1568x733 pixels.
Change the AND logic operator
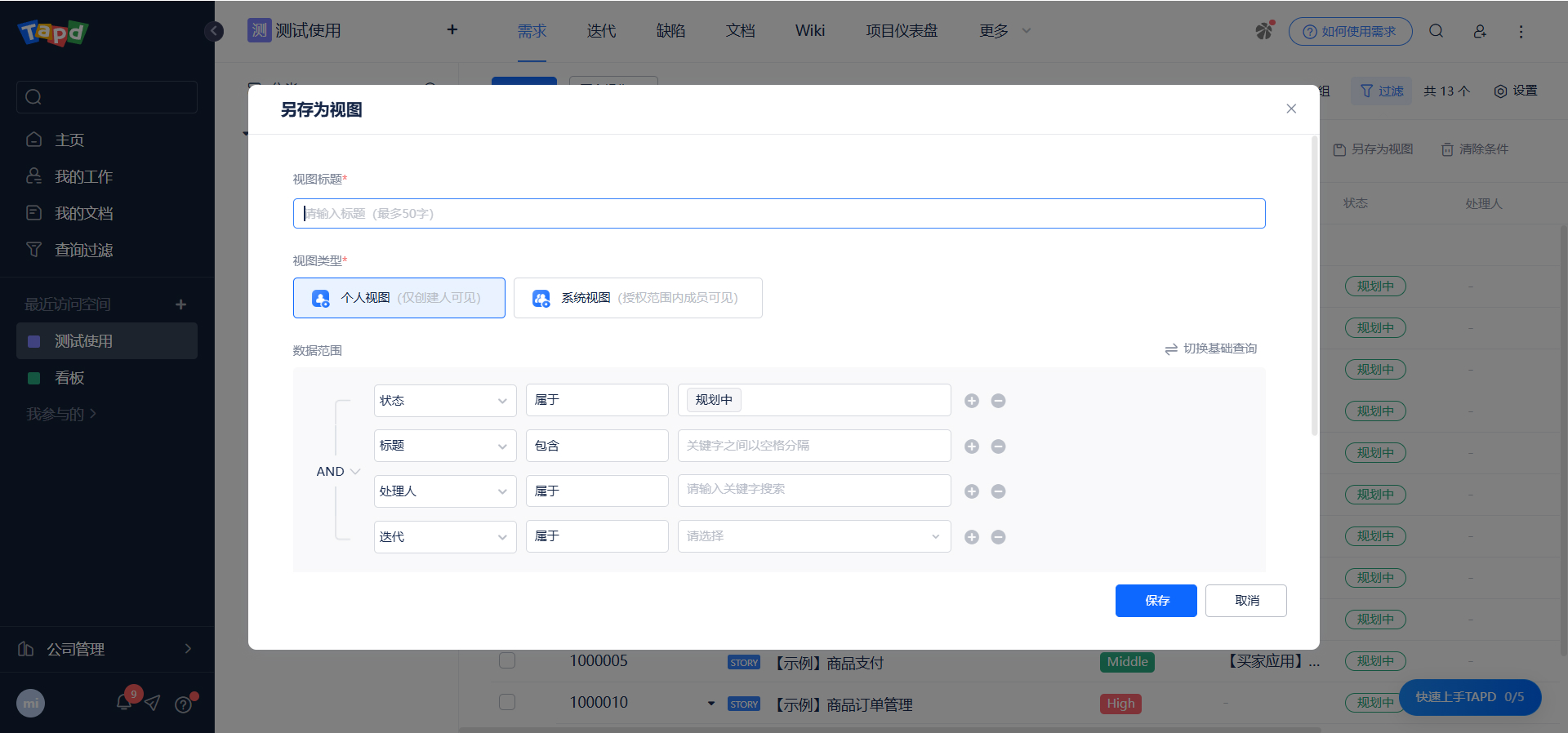(338, 472)
